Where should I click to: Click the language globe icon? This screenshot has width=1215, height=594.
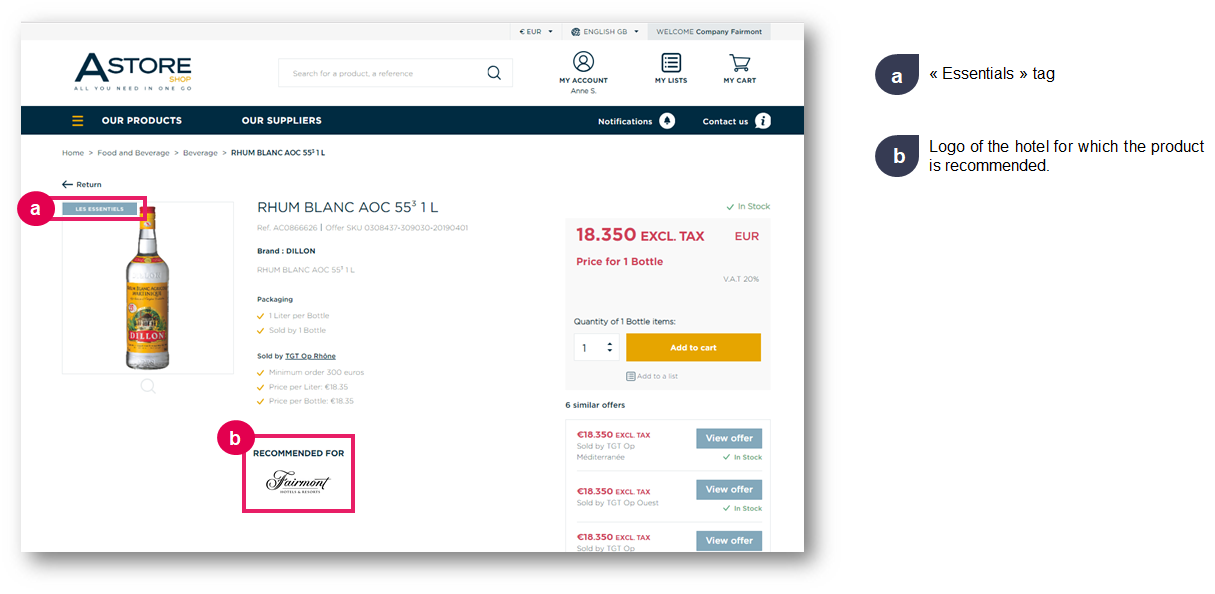pos(576,32)
